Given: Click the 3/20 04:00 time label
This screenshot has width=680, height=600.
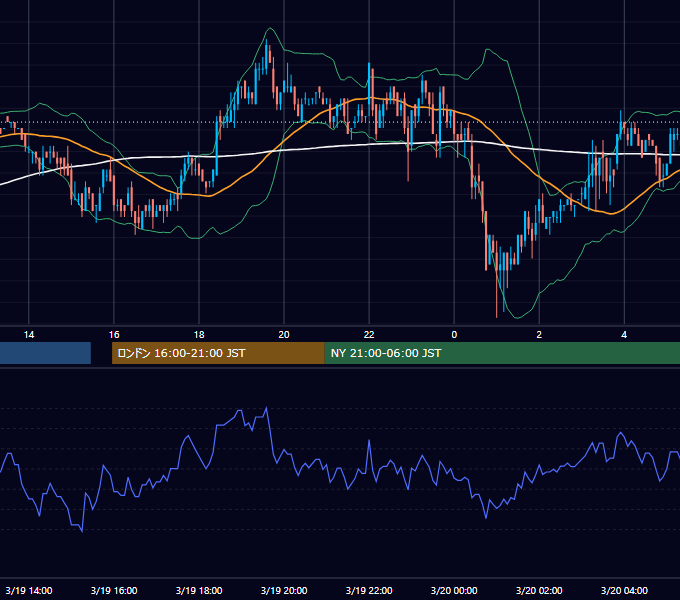Looking at the screenshot, I should (624, 590).
